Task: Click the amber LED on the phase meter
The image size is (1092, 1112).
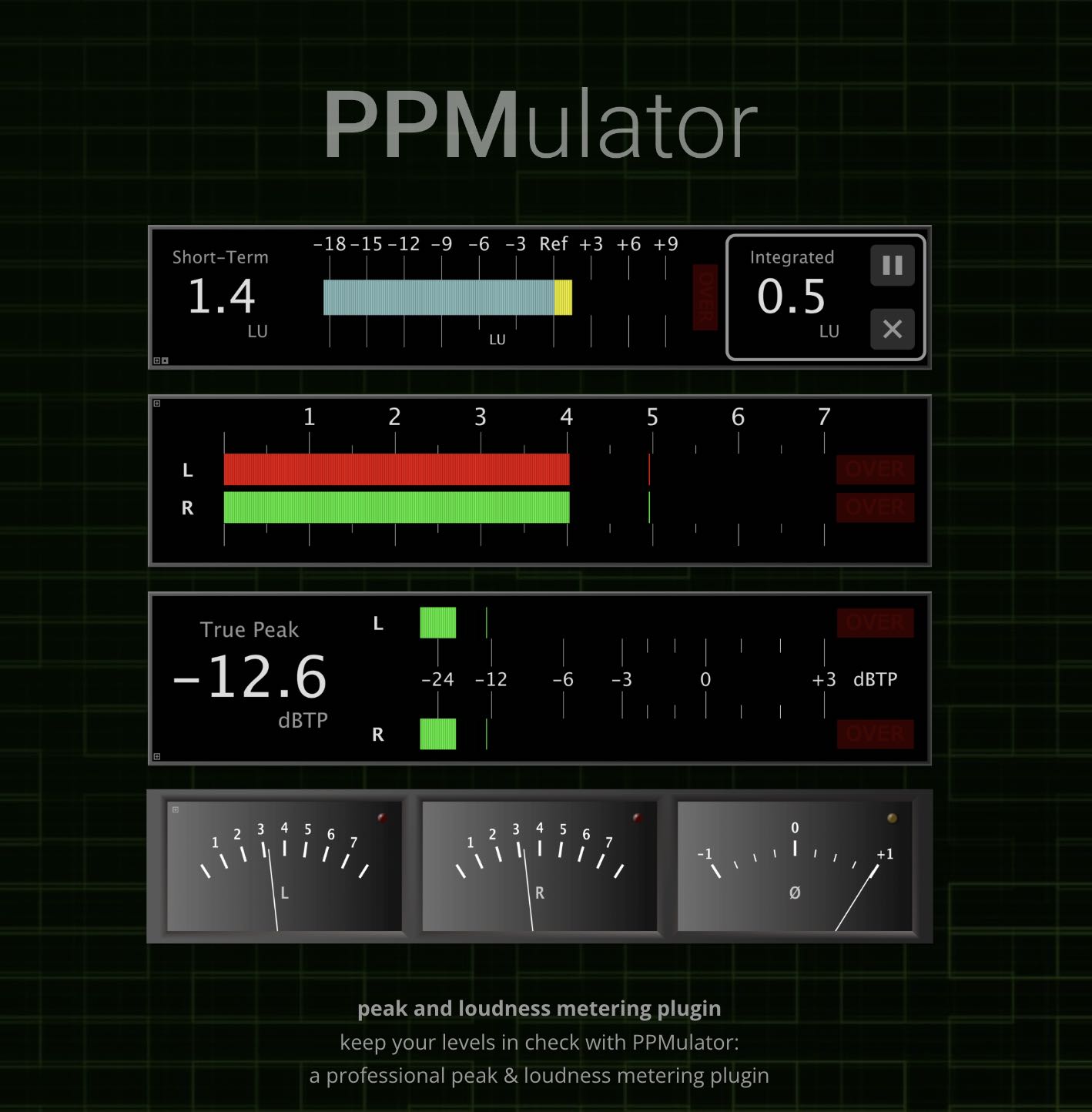Action: tap(892, 818)
